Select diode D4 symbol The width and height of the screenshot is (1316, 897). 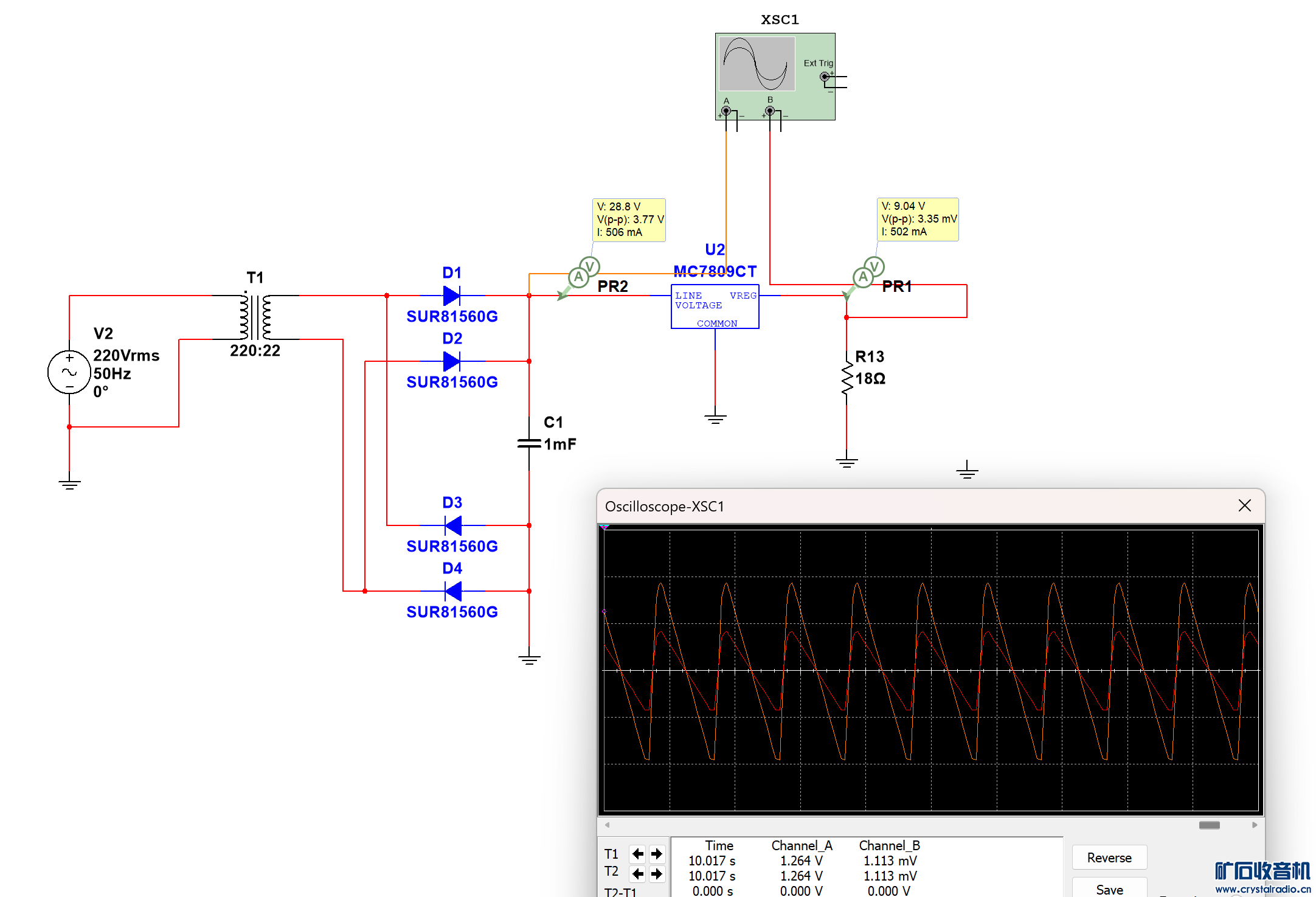pyautogui.click(x=453, y=591)
